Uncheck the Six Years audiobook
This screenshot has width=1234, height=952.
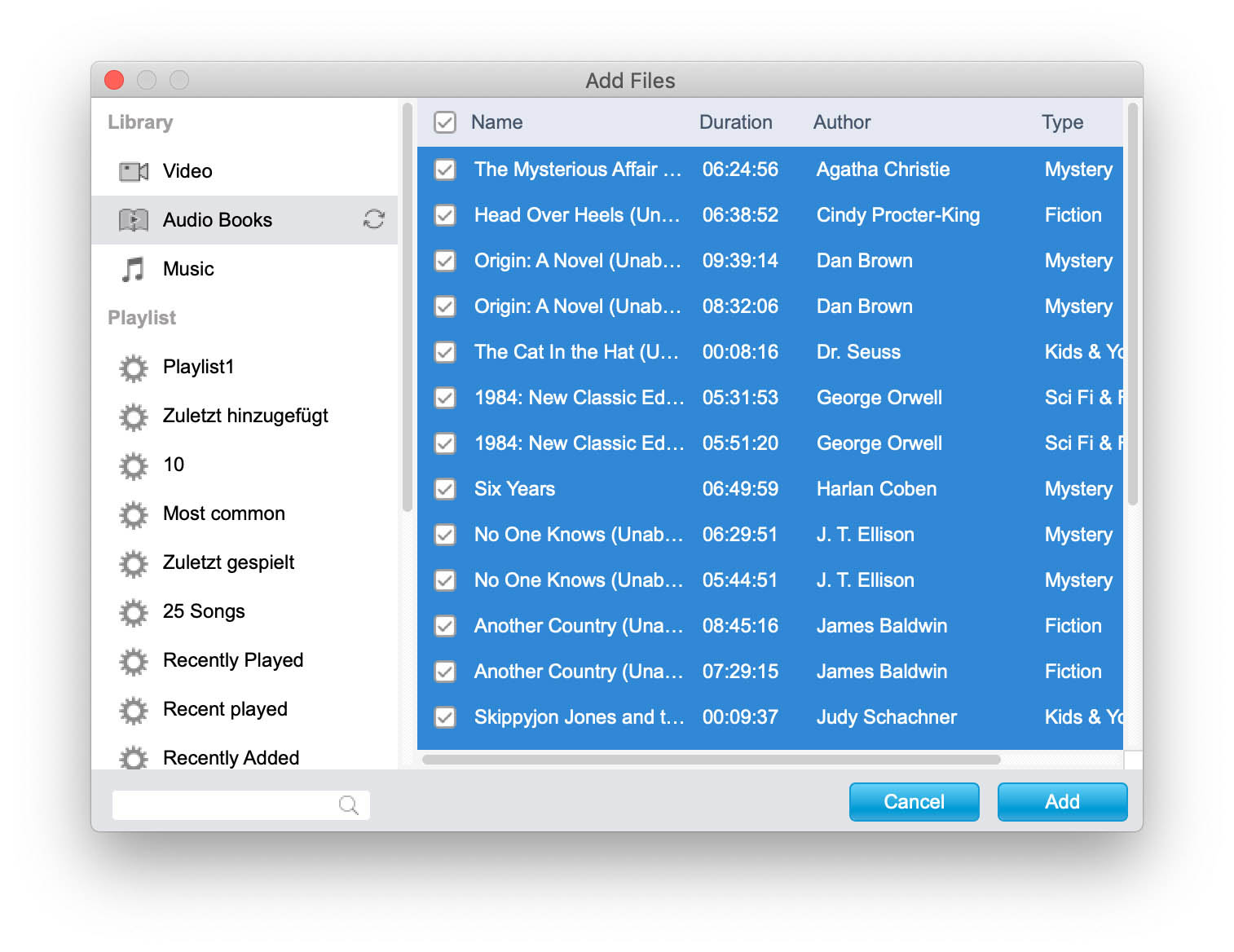445,489
